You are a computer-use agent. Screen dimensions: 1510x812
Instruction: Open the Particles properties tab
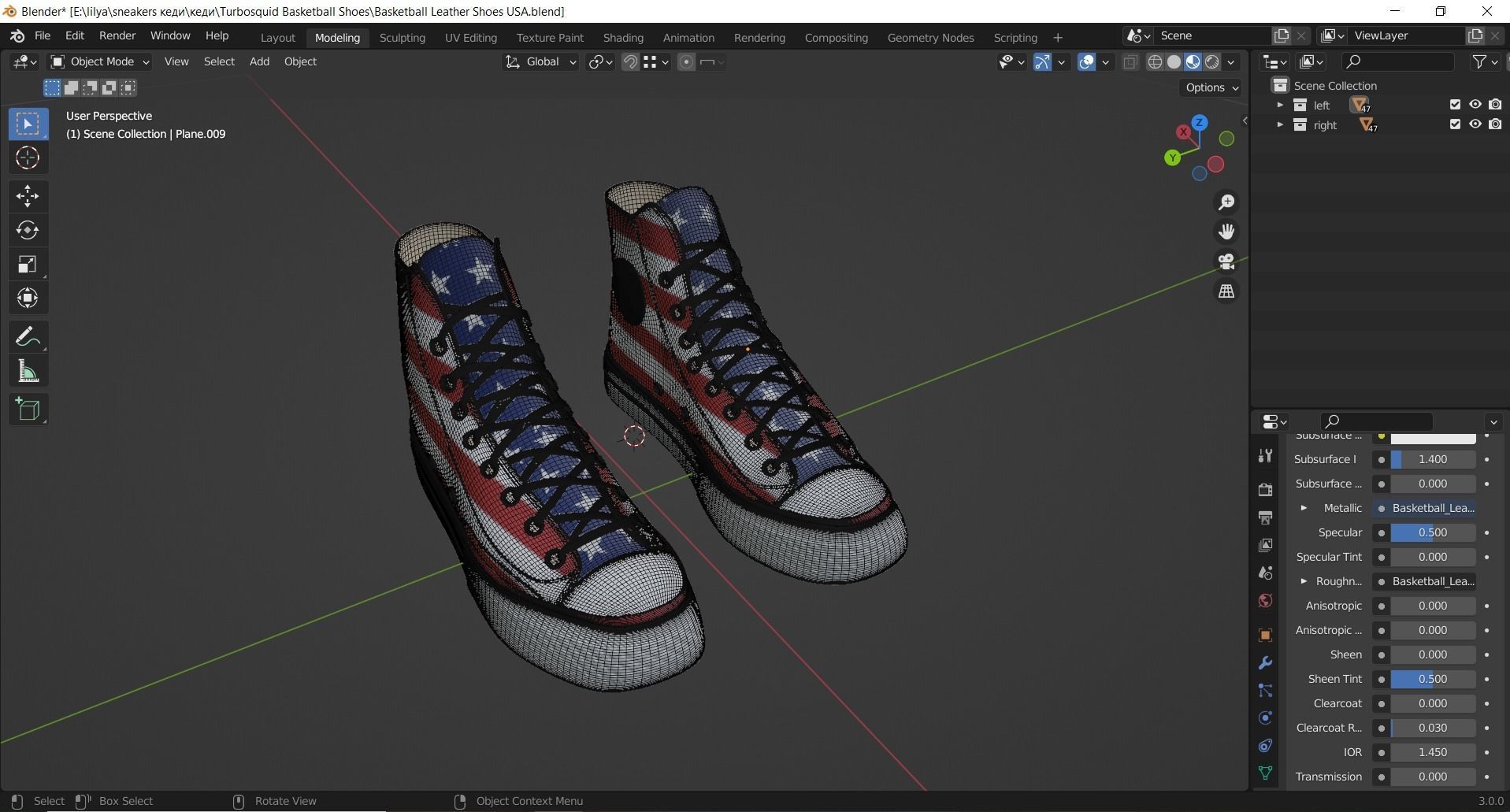[1265, 690]
